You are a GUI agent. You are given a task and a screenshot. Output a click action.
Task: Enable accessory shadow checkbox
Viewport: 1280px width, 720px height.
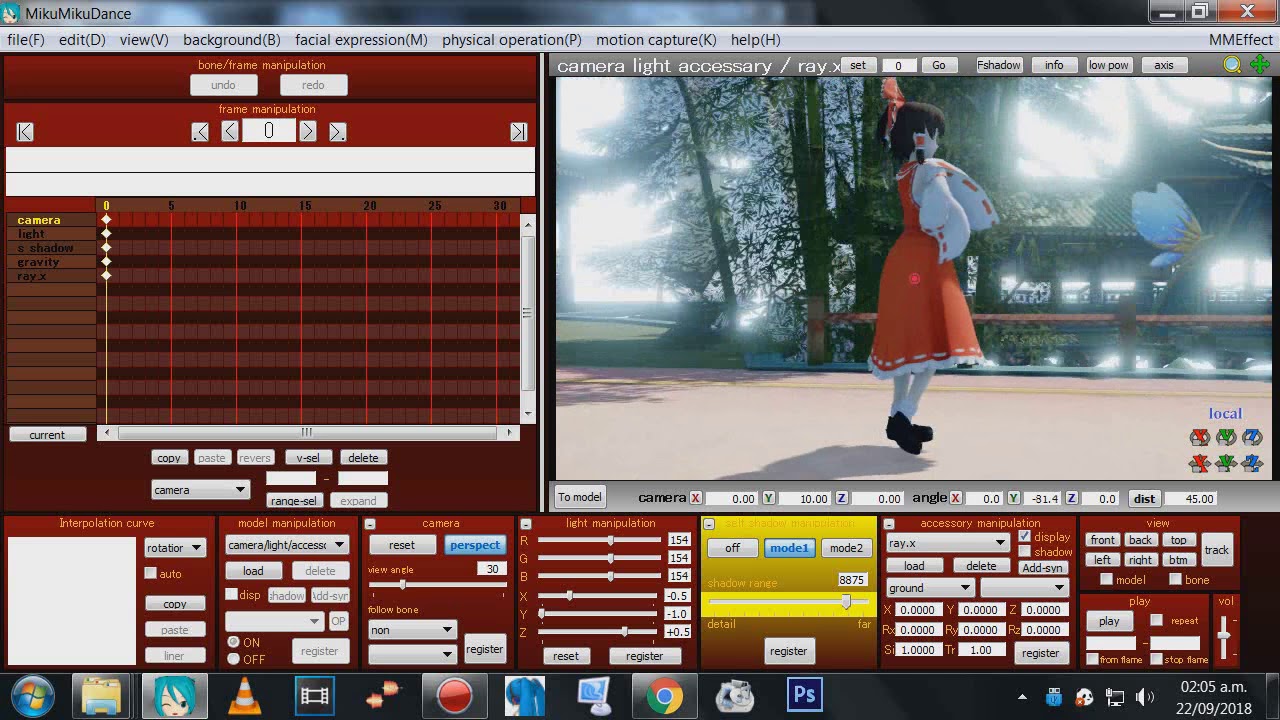1025,551
